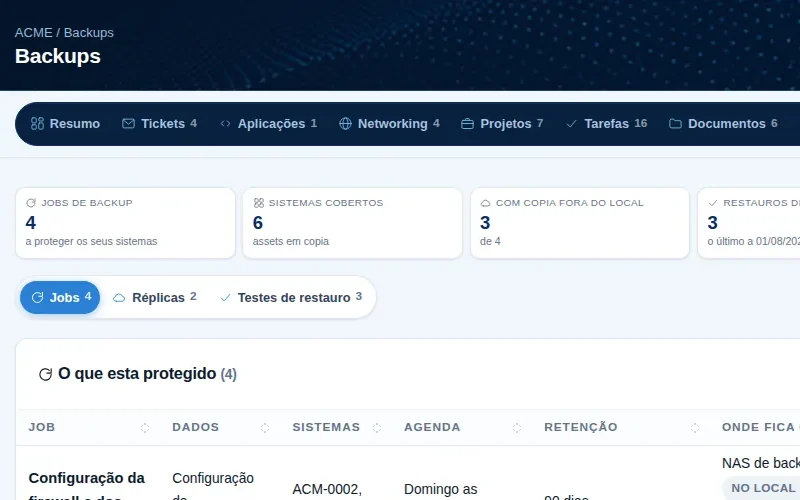Sort table by RETENÇÃO column arrows

(x=695, y=428)
